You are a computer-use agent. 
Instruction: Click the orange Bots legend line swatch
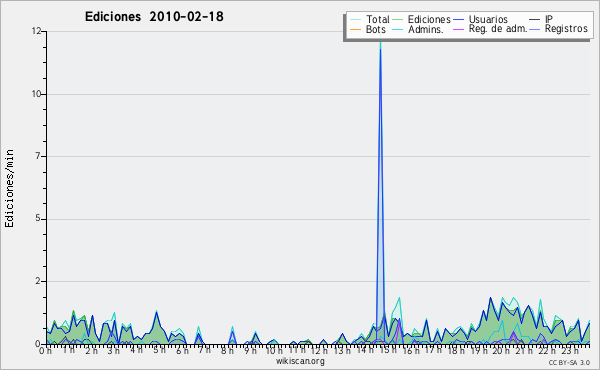pos(355,29)
